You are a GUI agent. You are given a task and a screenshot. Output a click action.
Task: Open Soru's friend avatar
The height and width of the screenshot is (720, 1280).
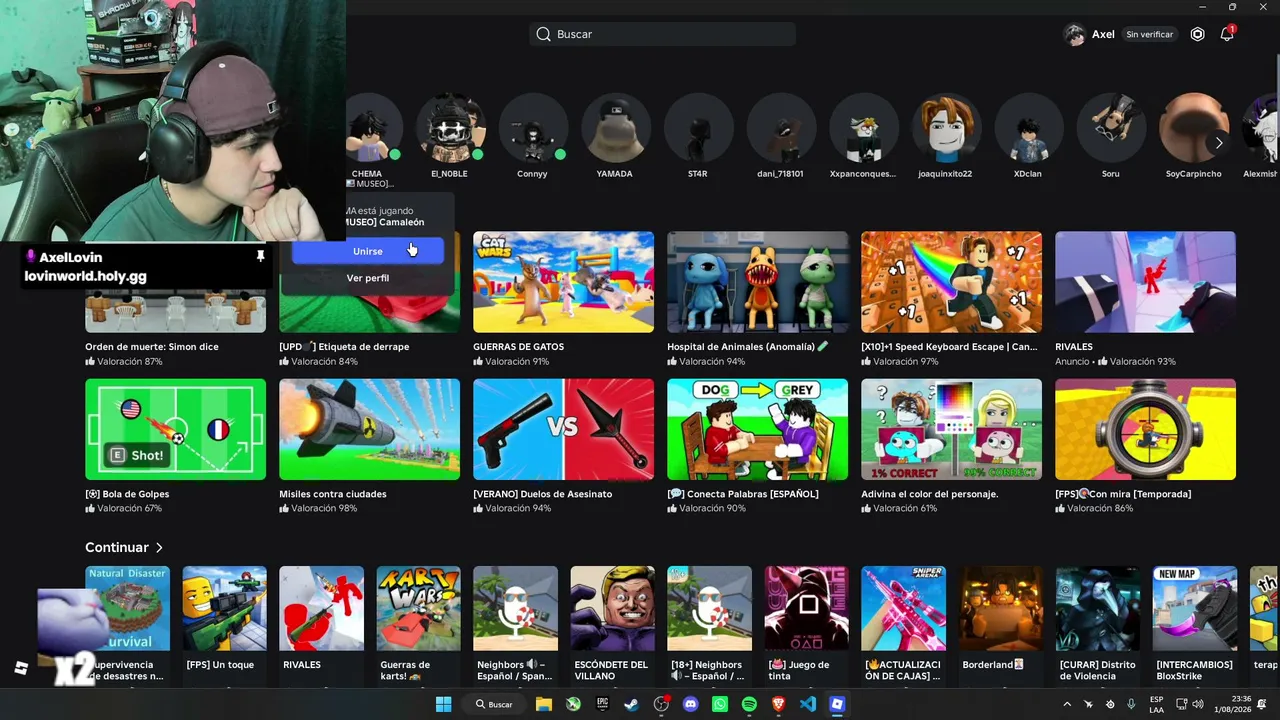click(x=1110, y=128)
